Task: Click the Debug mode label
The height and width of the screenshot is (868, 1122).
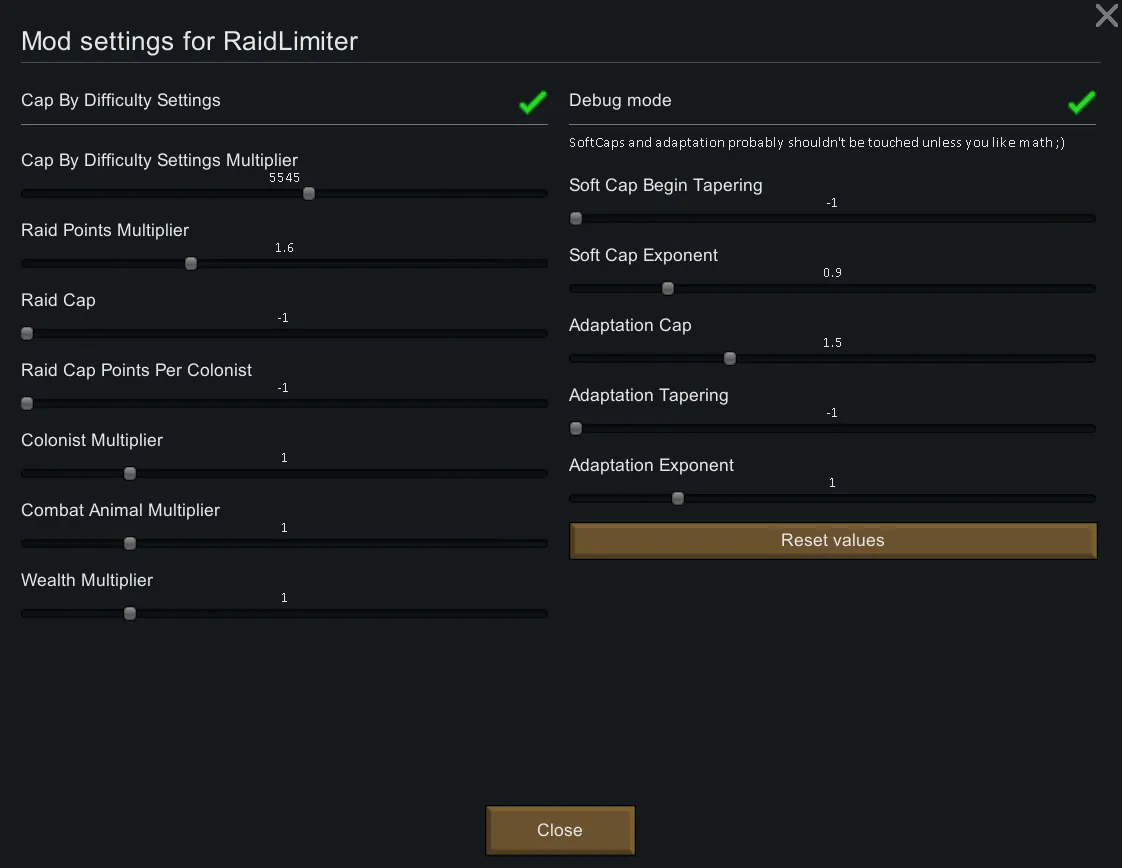Action: [x=620, y=100]
